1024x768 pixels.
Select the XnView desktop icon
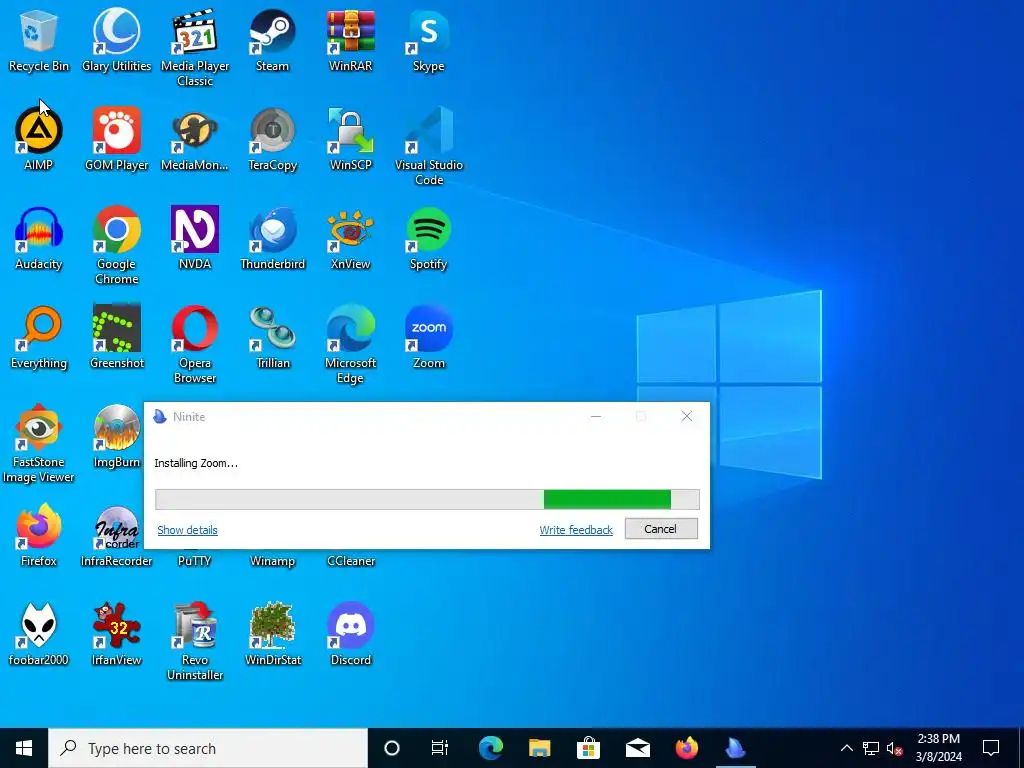tap(351, 238)
